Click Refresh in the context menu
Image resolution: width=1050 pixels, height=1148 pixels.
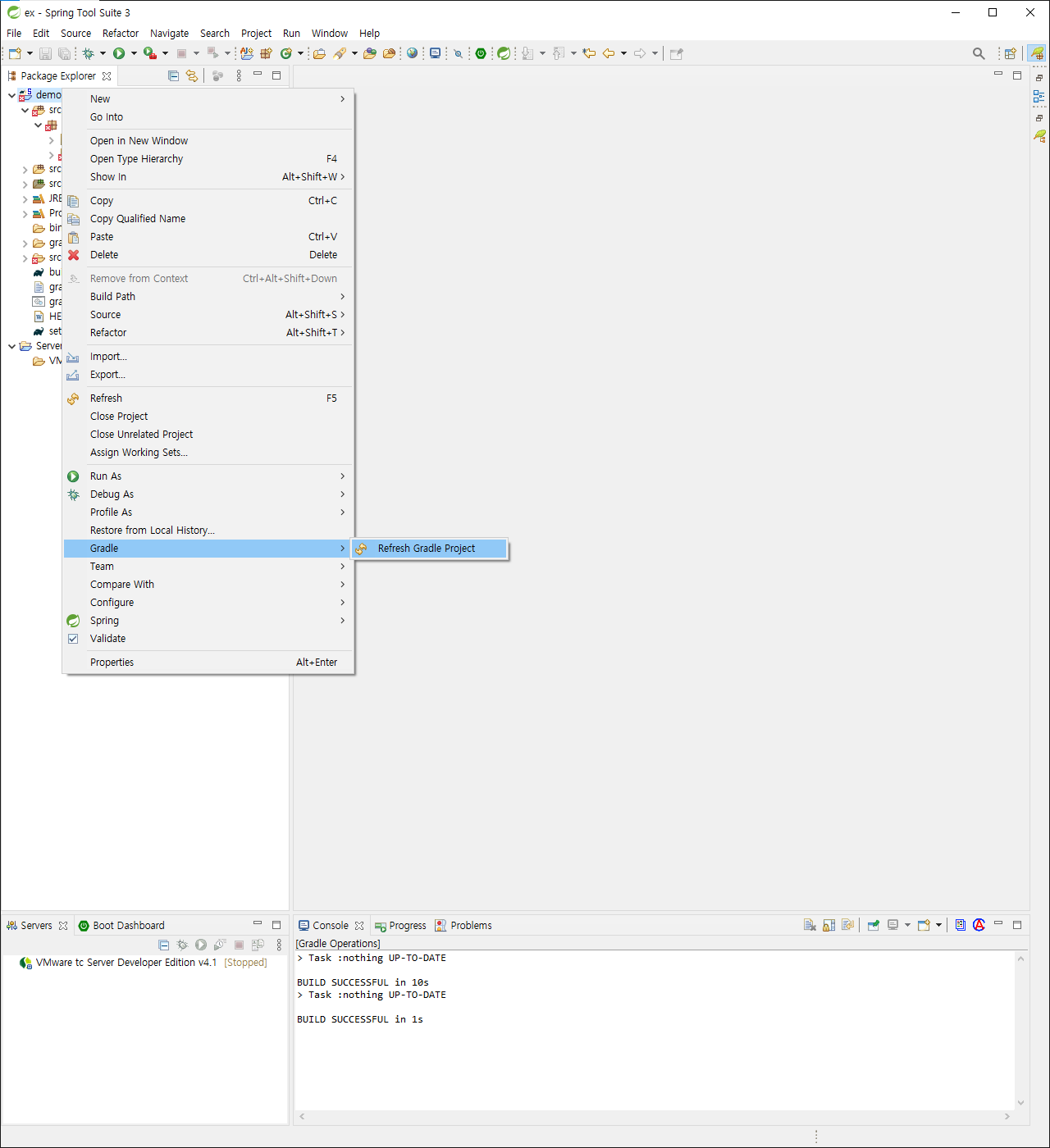[208, 399]
